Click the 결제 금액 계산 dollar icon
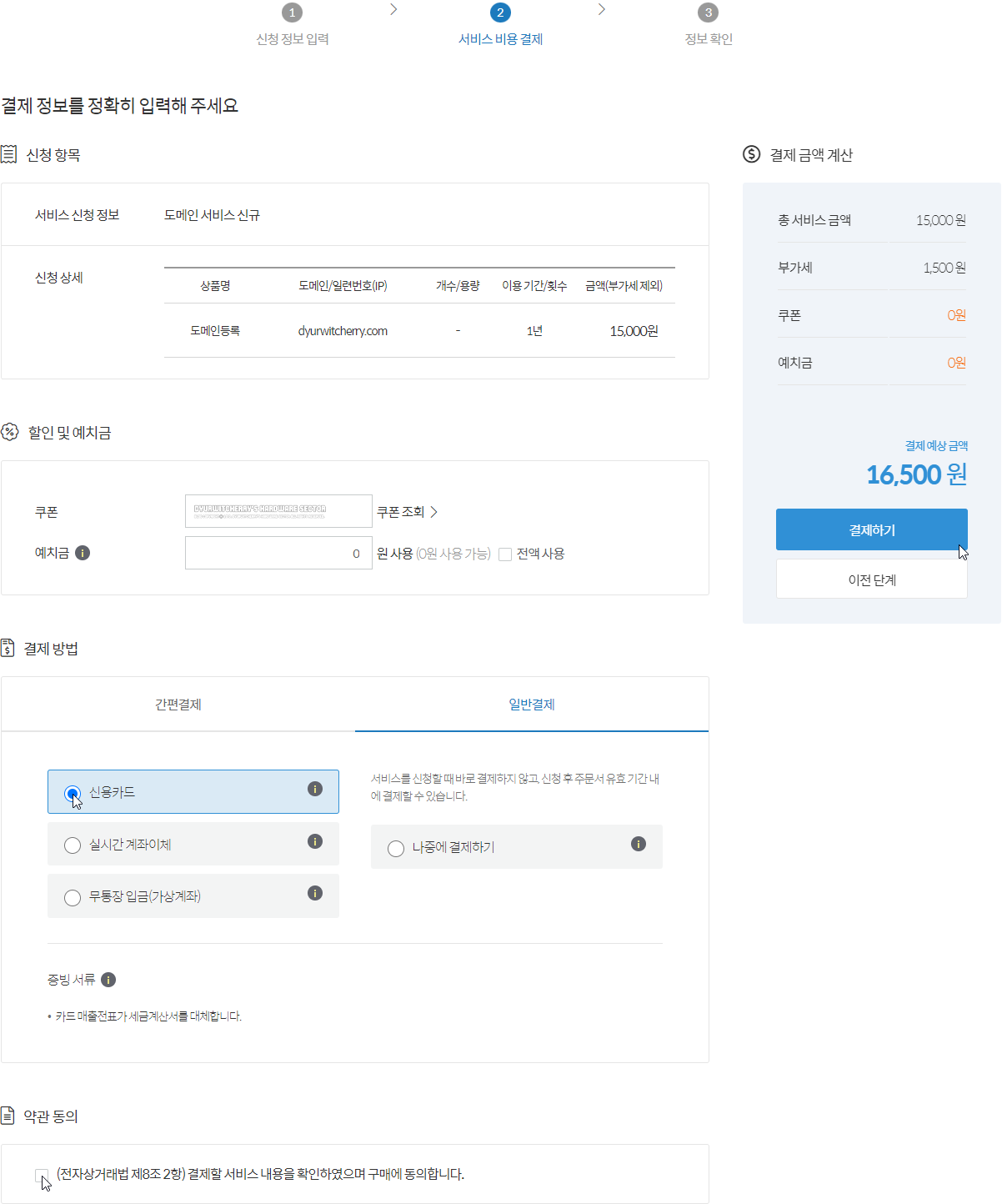Screen dimensions: 1002x1204 pyautogui.click(x=749, y=153)
